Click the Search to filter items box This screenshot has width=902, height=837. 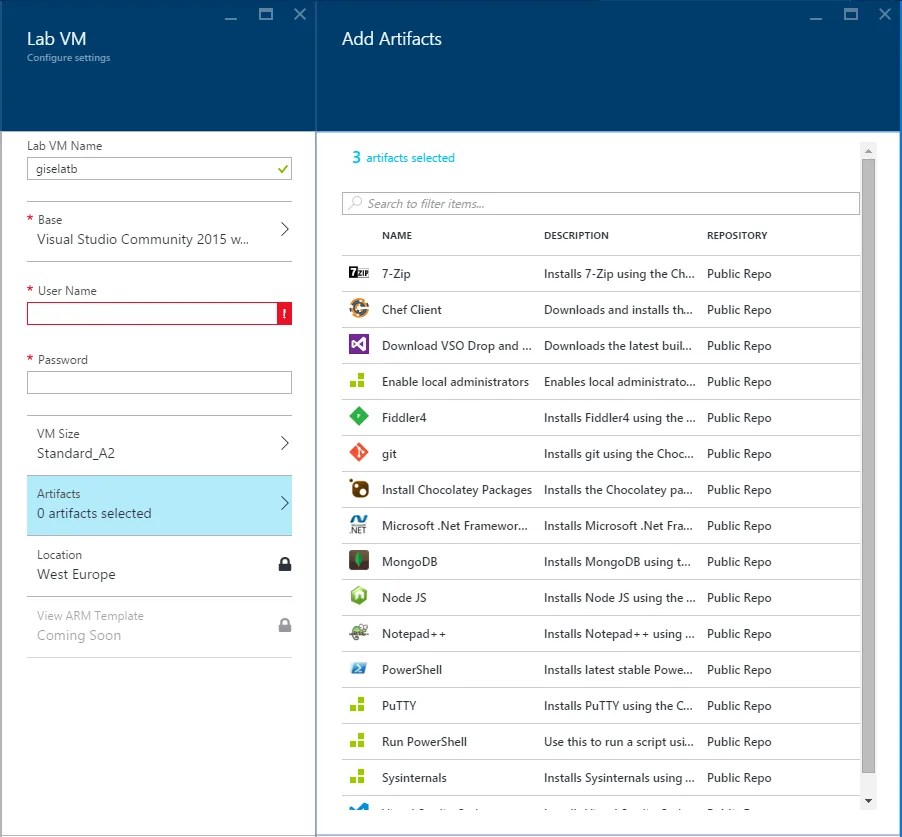(x=601, y=204)
